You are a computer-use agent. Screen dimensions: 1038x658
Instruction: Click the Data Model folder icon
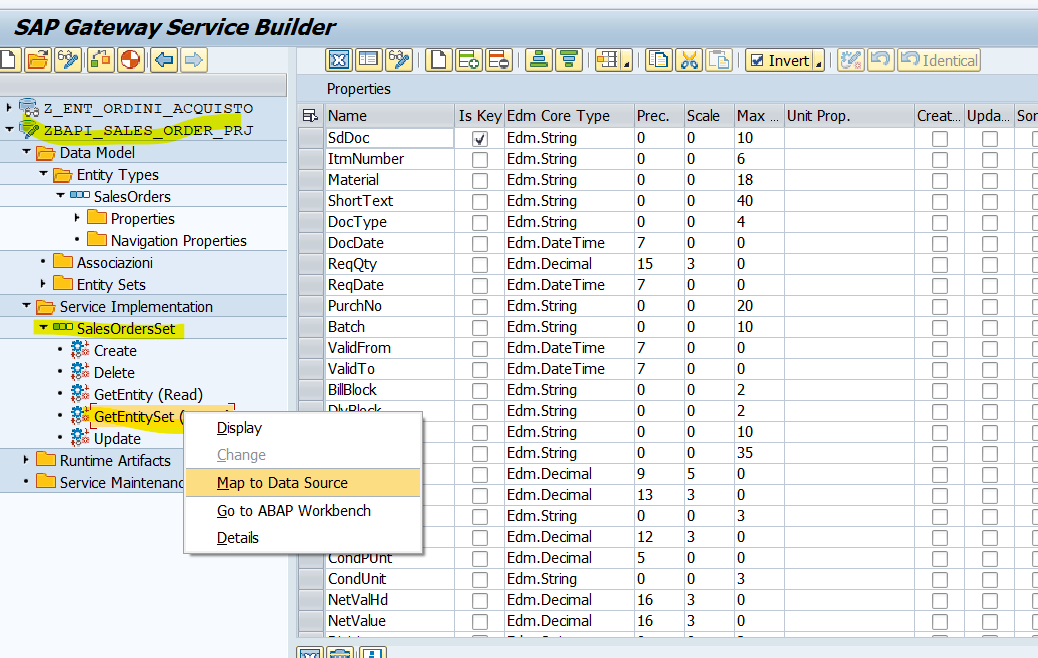click(46, 153)
